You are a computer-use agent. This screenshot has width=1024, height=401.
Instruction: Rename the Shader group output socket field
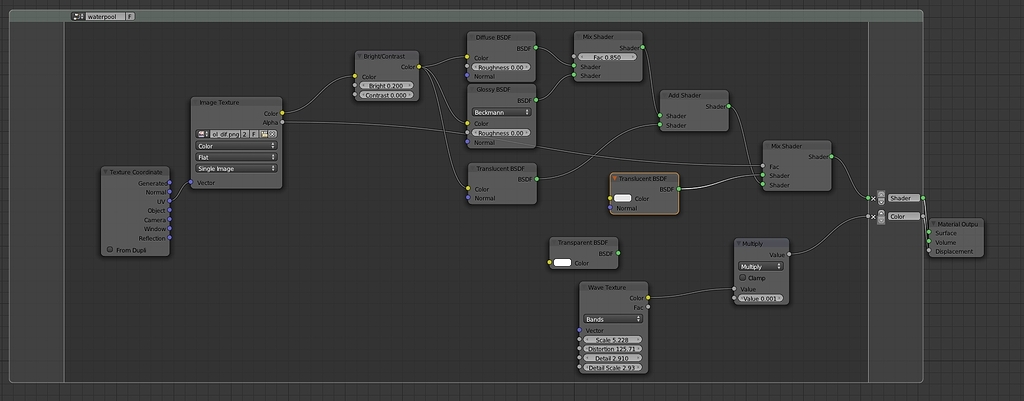point(904,198)
